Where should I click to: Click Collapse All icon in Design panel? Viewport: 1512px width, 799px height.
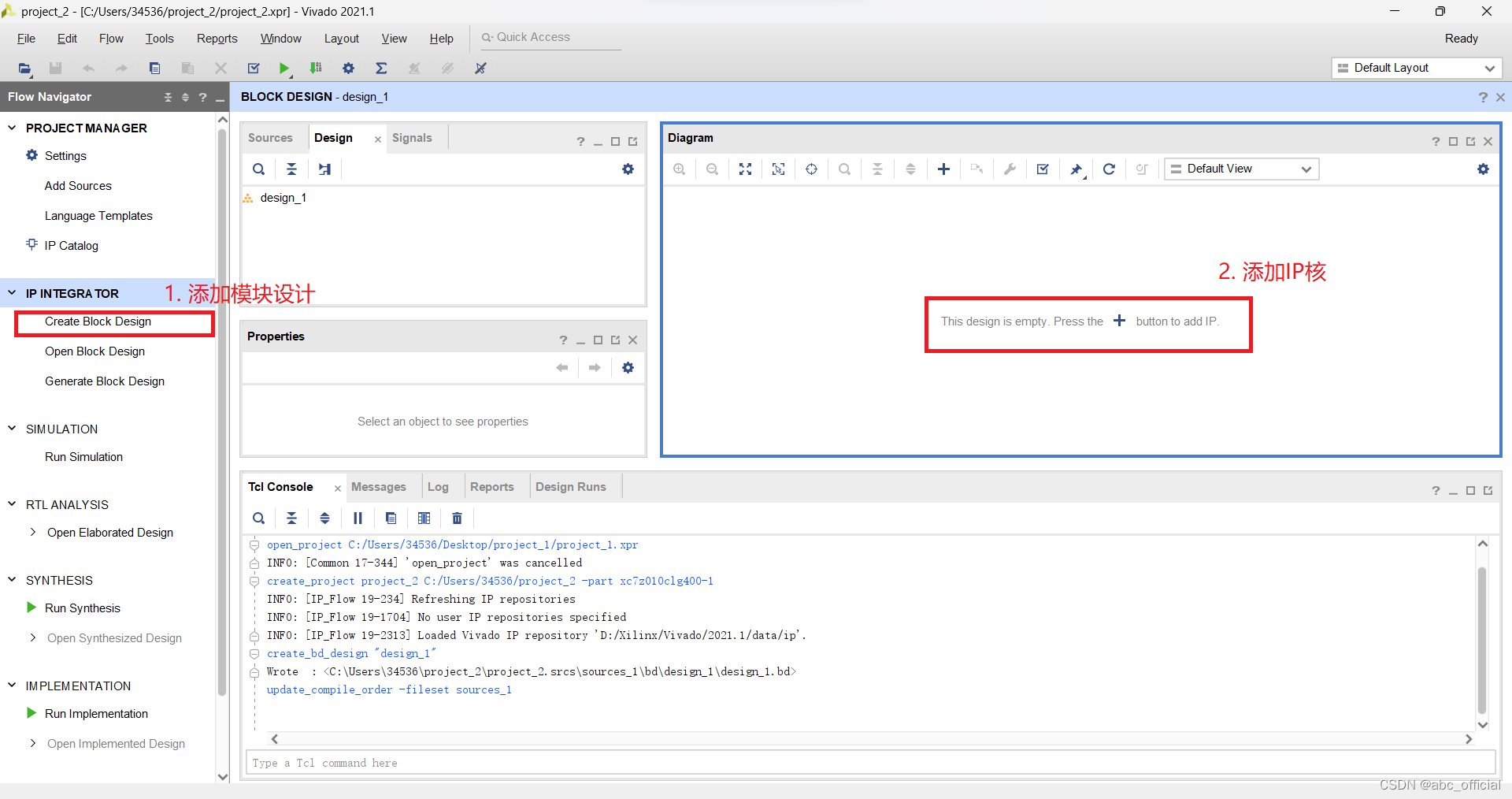pos(291,169)
